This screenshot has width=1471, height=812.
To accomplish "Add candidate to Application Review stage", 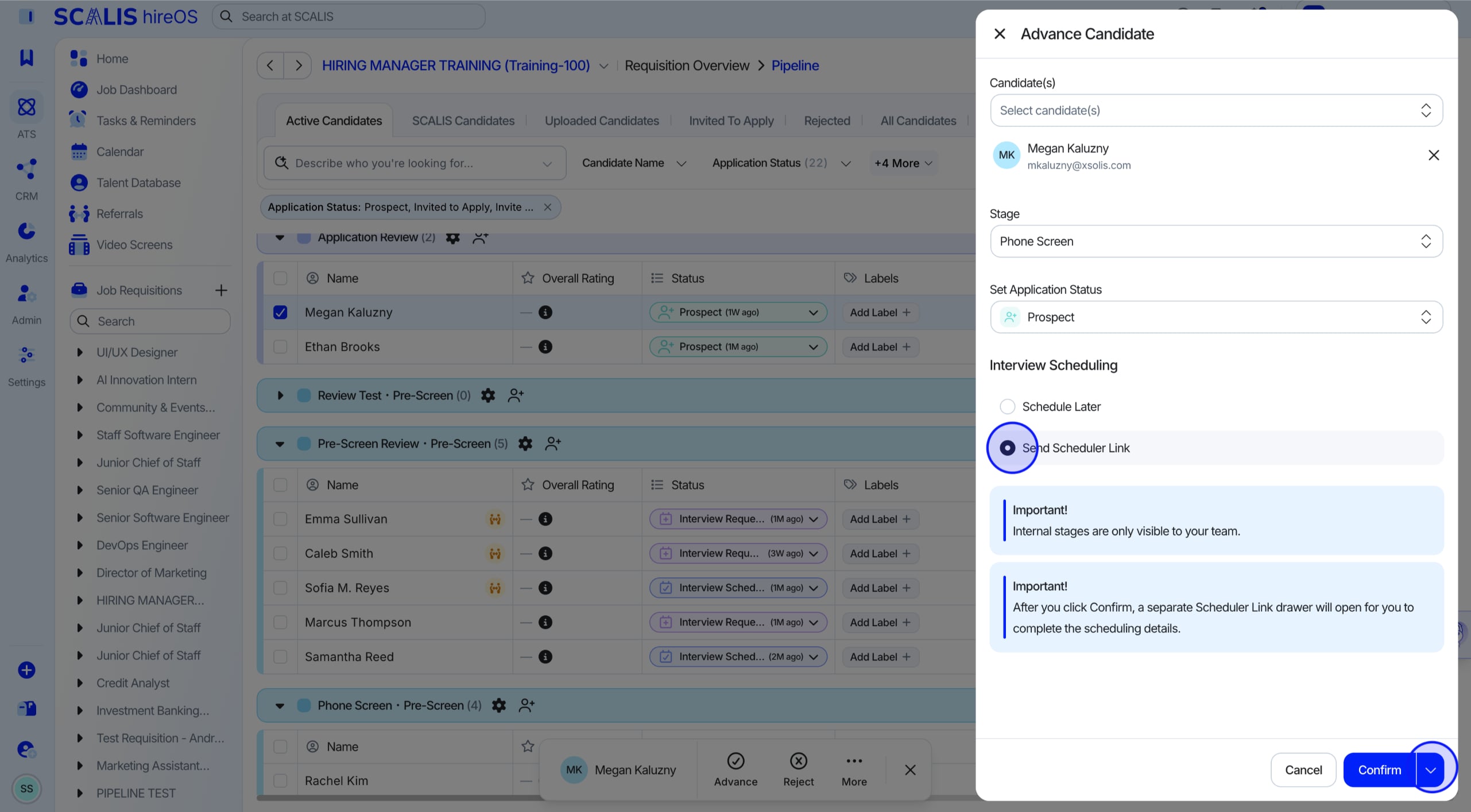I will click(481, 238).
